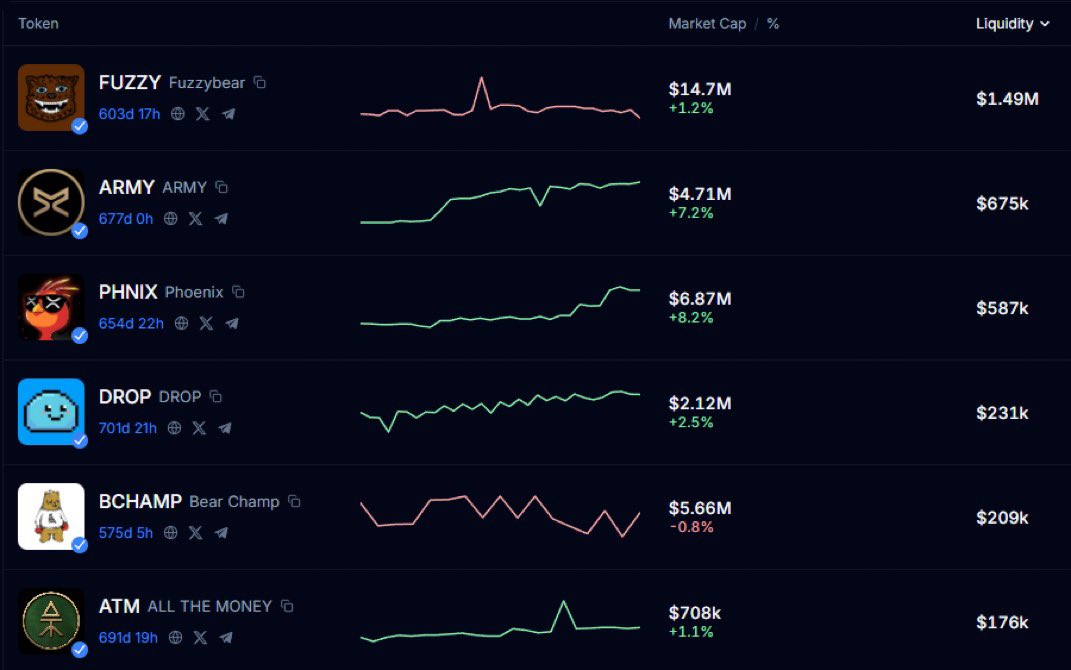Select the FUZZY ticker name
The image size is (1071, 670).
pos(130,83)
